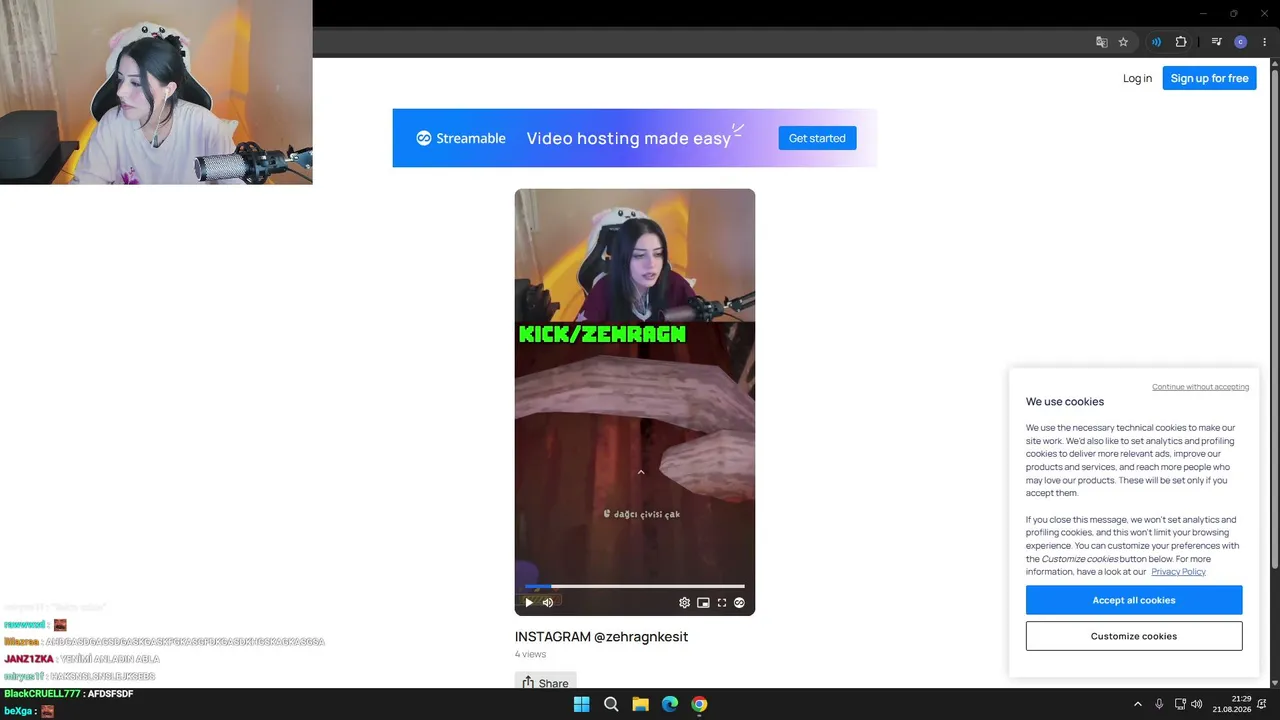This screenshot has height=720, width=1280.
Task: Click the blue sound-waves extension icon
Action: pyautogui.click(x=1156, y=42)
